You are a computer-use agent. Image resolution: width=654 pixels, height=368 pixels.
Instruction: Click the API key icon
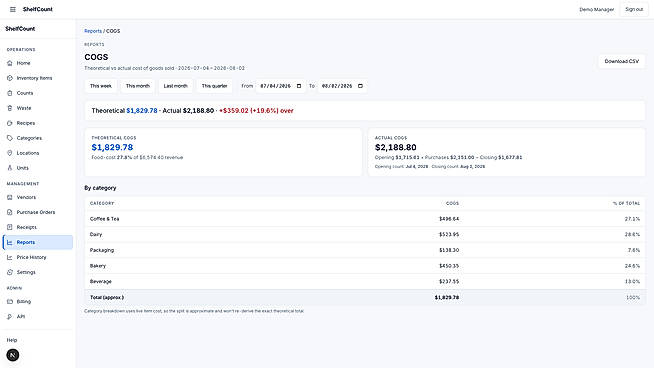10,317
